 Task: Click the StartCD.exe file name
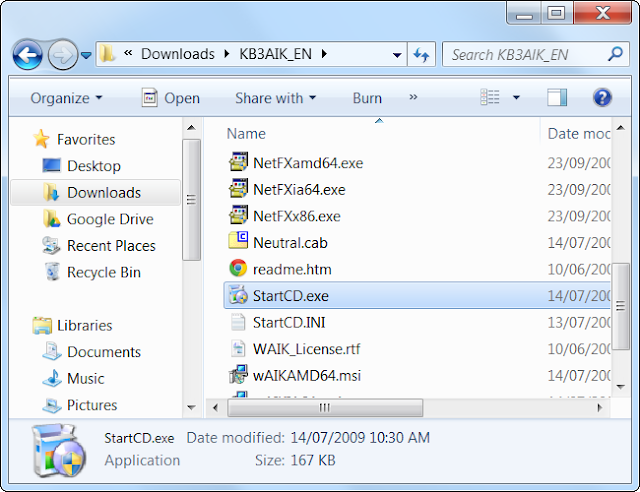coord(291,296)
